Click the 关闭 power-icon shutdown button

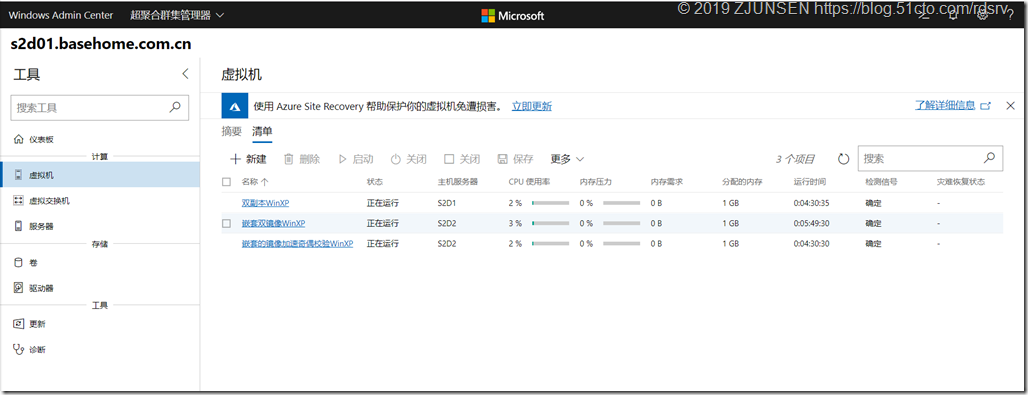coord(409,159)
